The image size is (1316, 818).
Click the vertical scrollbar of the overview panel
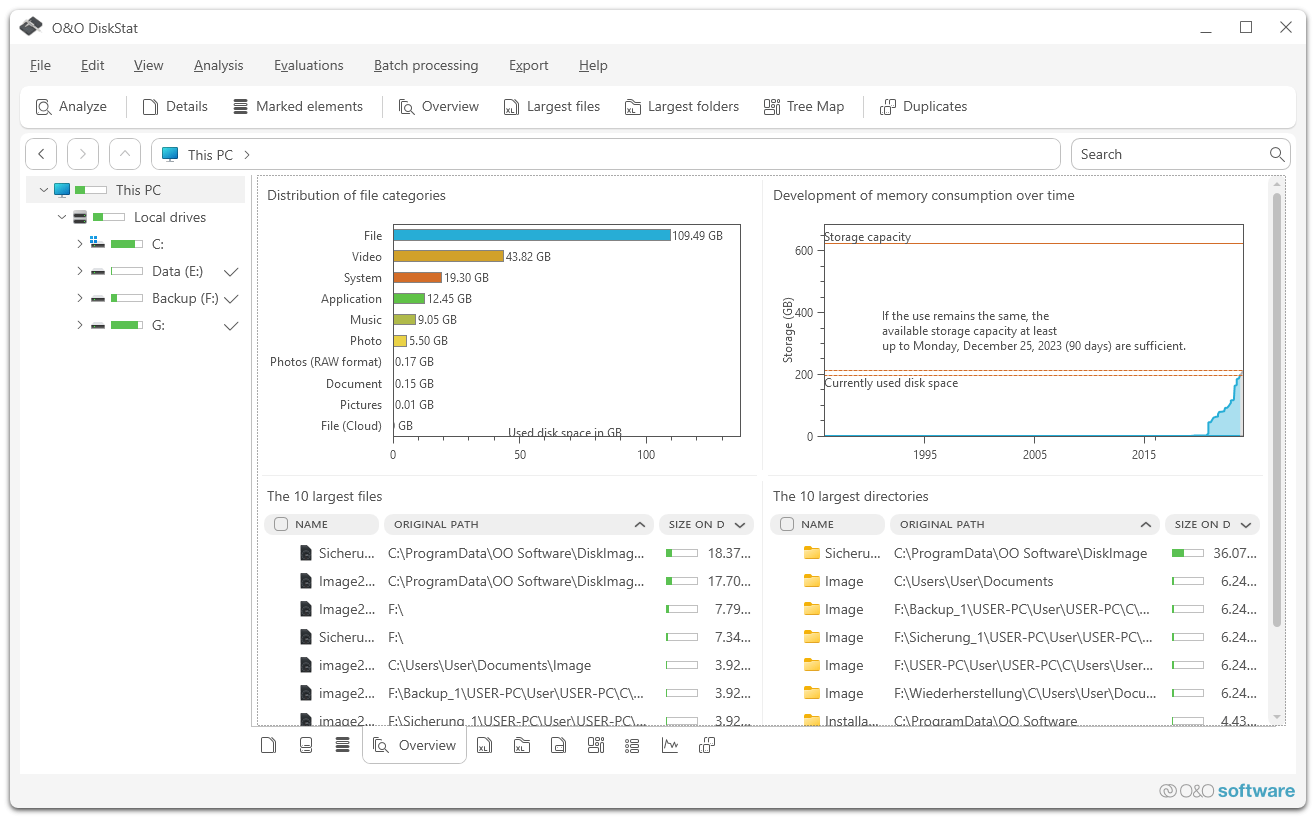click(x=1276, y=410)
